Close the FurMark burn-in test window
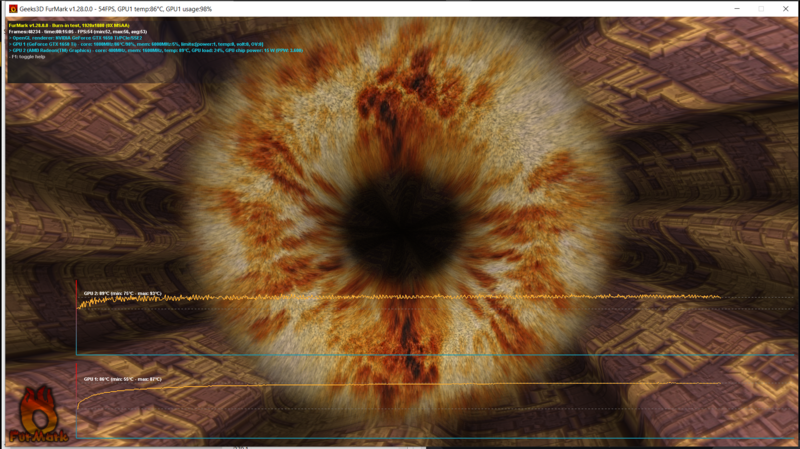This screenshot has width=800, height=449. pos(785,9)
